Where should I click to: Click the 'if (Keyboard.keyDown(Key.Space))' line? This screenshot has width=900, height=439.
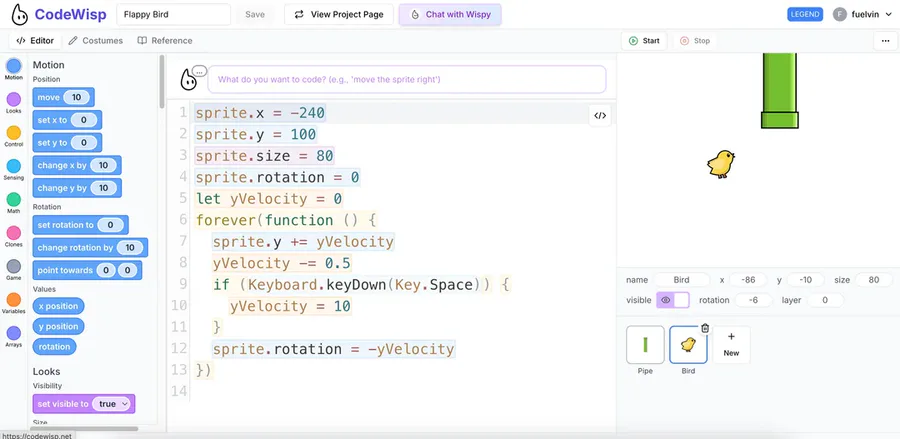tap(361, 285)
